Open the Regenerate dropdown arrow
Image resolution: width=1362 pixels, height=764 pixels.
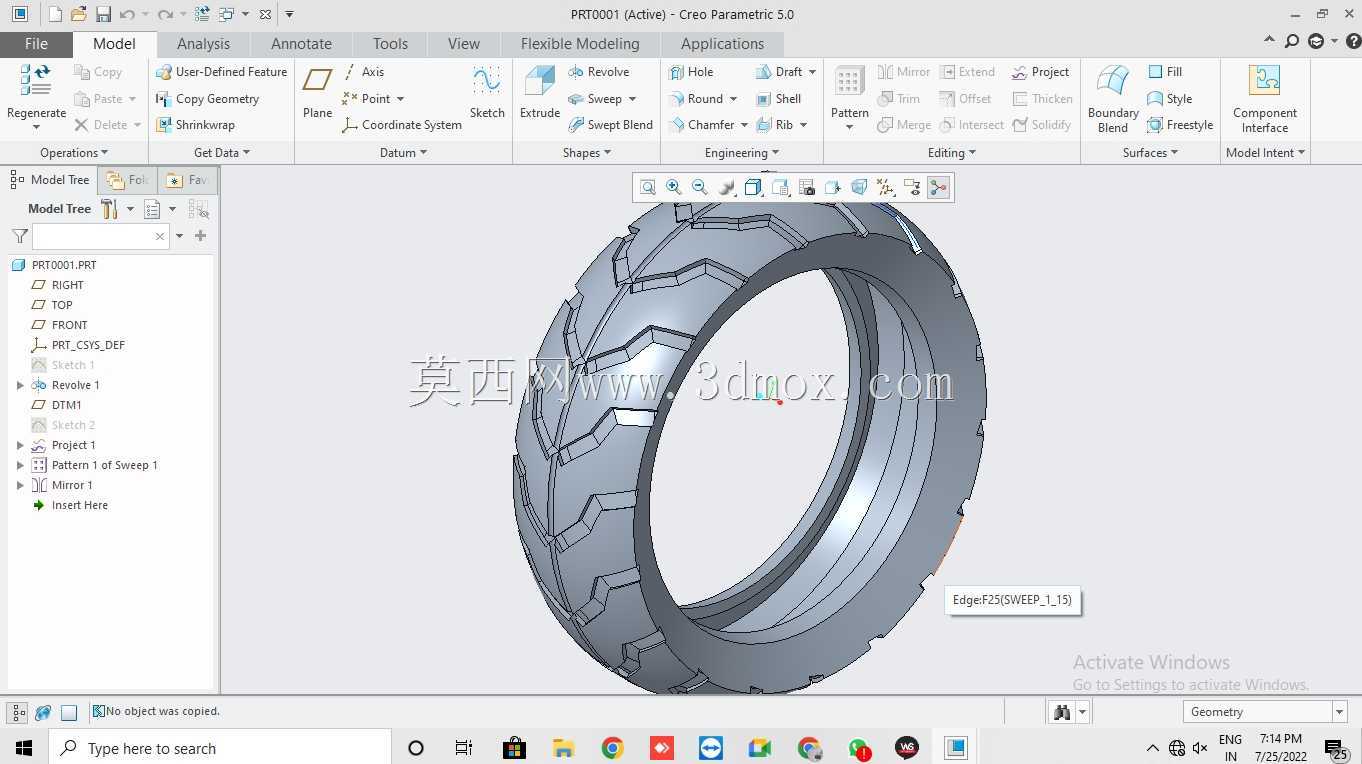pyautogui.click(x=37, y=128)
